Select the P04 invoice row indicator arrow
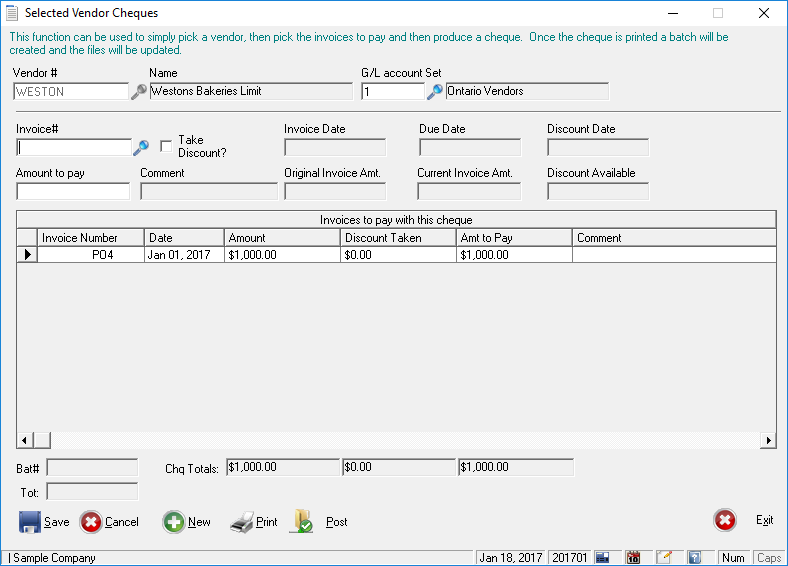The height and width of the screenshot is (566, 788). pyautogui.click(x=27, y=255)
